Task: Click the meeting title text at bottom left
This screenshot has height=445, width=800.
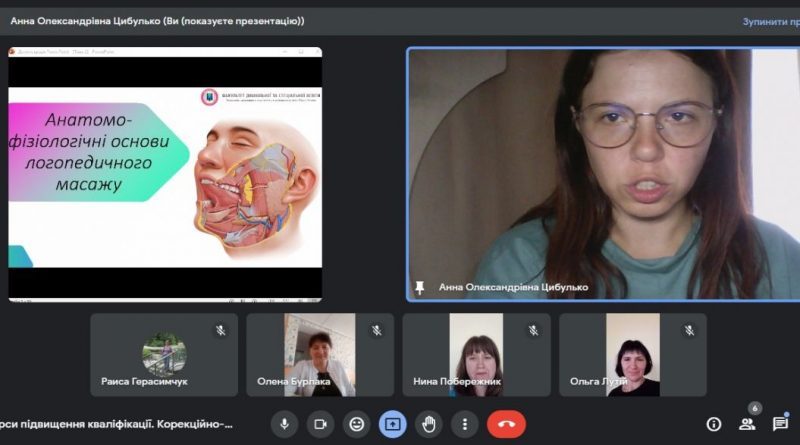Action: click(x=116, y=424)
